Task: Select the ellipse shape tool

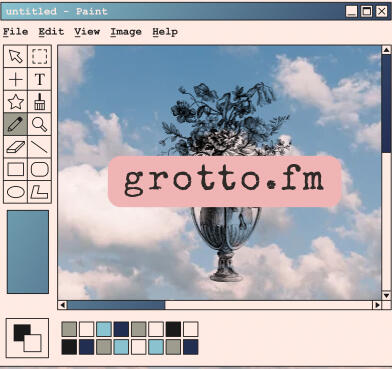Action: coord(16,192)
